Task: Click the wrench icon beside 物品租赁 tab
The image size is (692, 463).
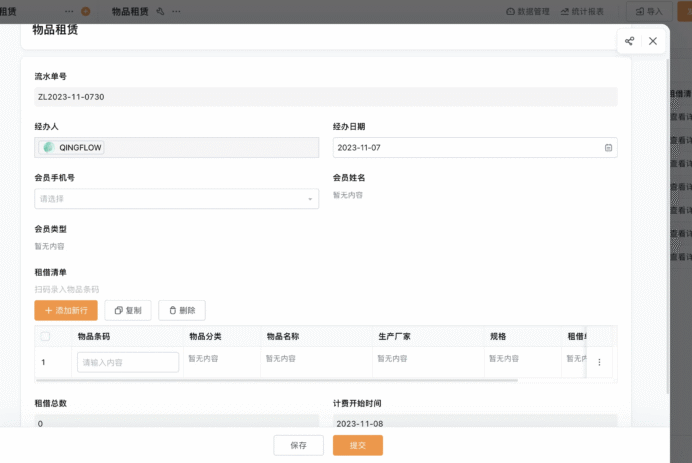Action: tap(161, 11)
